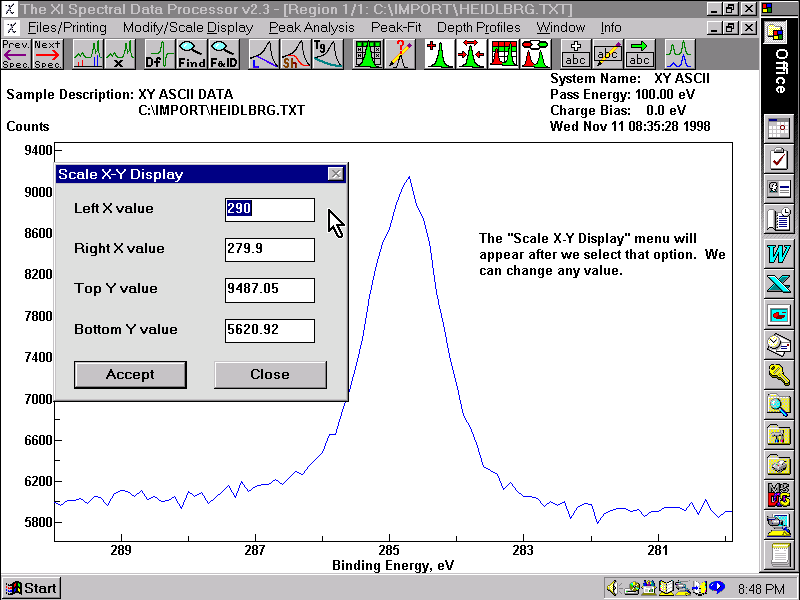Click the overlay spectra icon in toolbar
Image resolution: width=800 pixels, height=600 pixels.
click(x=679, y=54)
